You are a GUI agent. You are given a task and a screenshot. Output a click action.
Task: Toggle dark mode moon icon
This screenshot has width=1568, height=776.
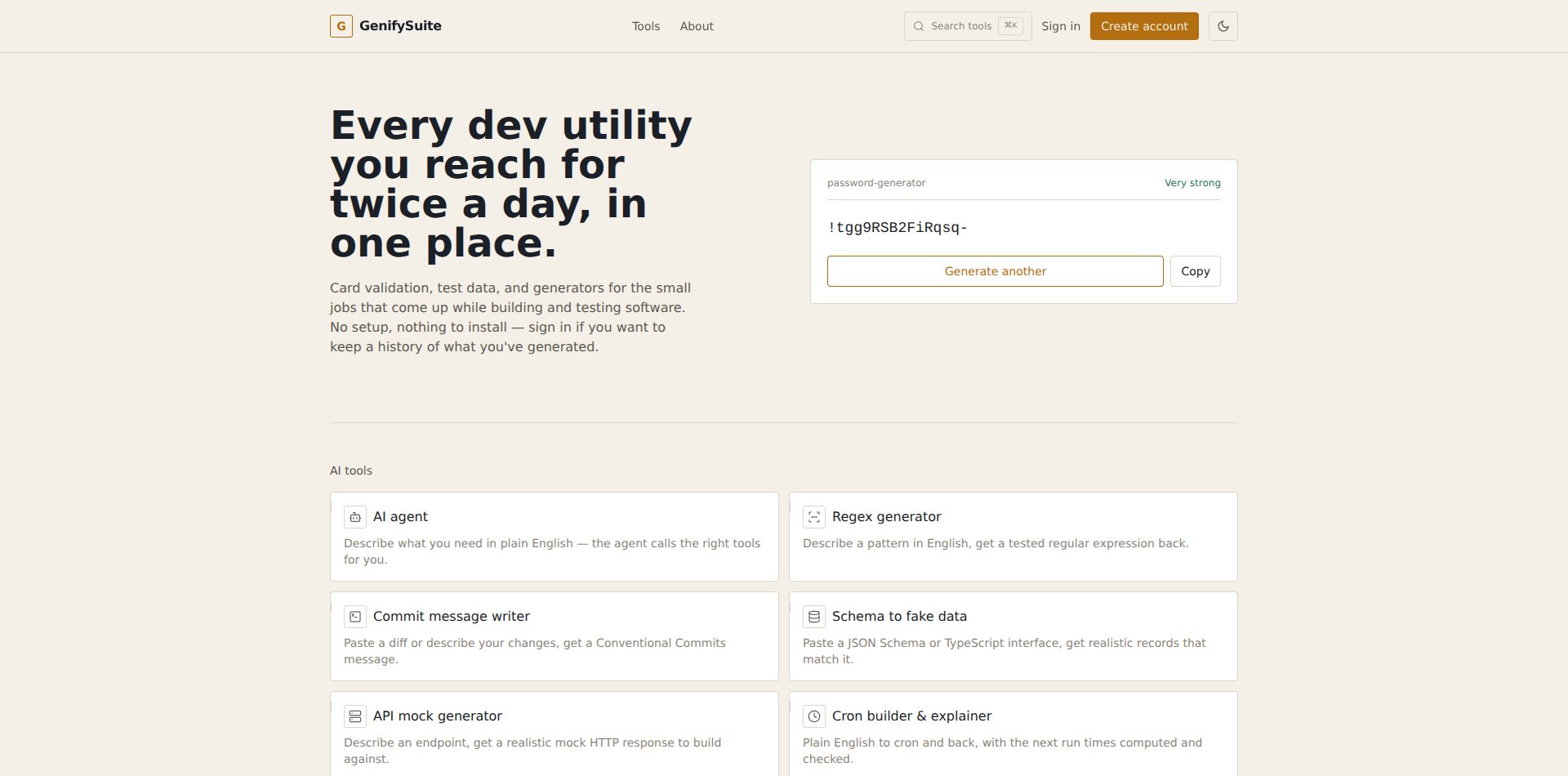pyautogui.click(x=1223, y=26)
